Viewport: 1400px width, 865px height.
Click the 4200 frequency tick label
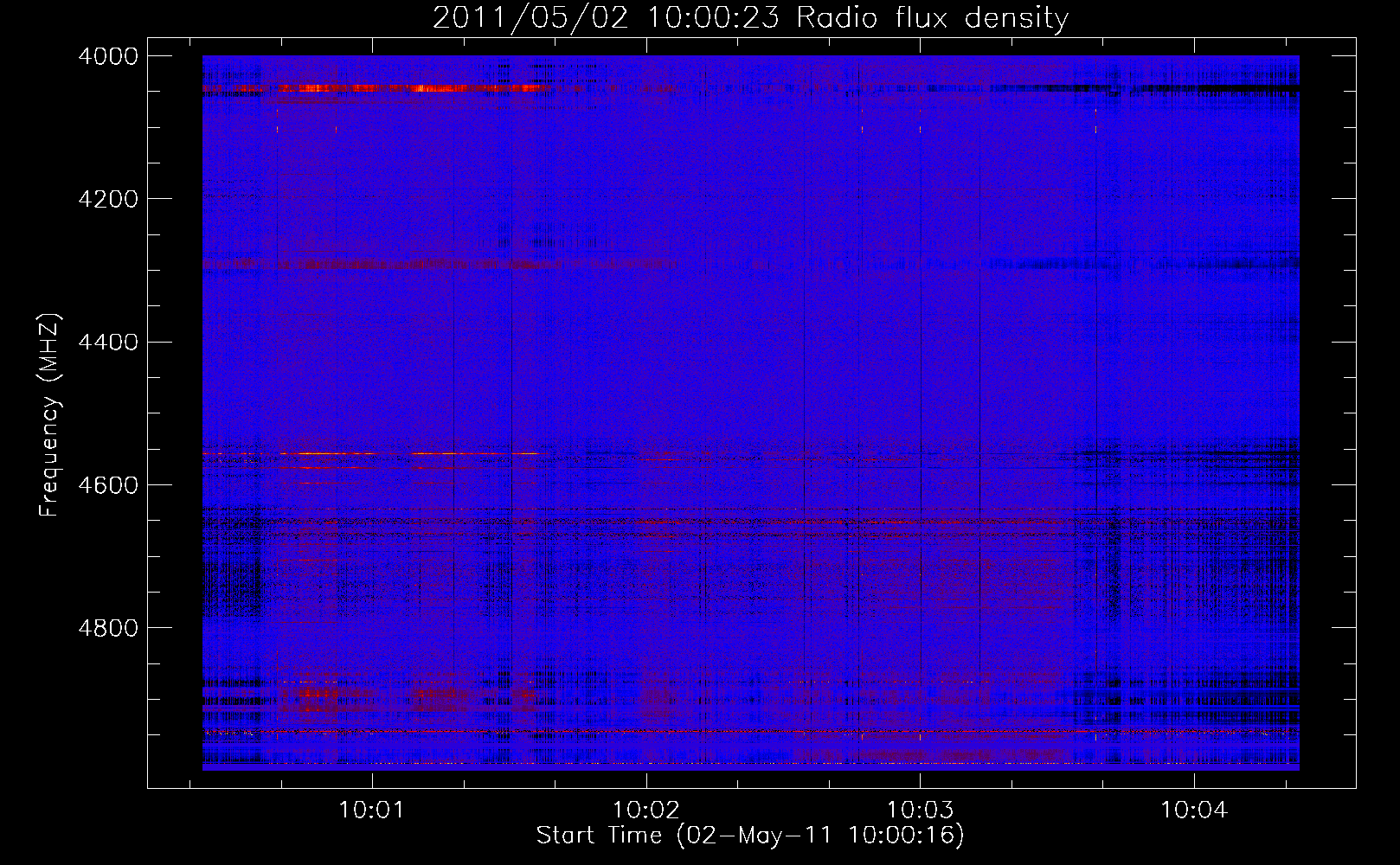coord(107,199)
